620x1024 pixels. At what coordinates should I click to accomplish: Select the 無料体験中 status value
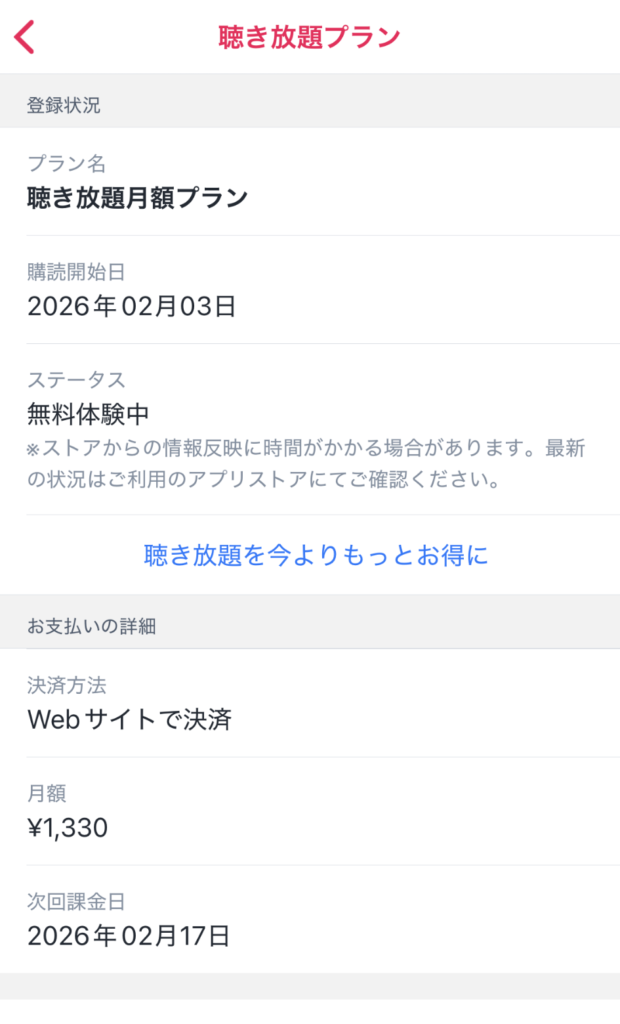[88, 414]
